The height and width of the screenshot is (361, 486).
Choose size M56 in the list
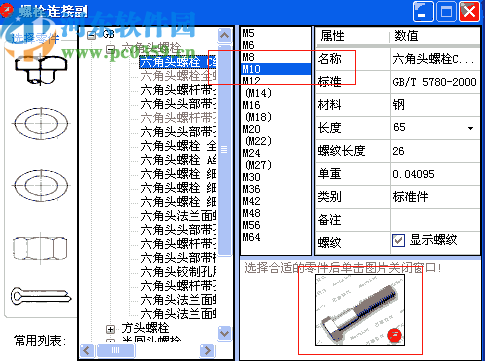251,225
